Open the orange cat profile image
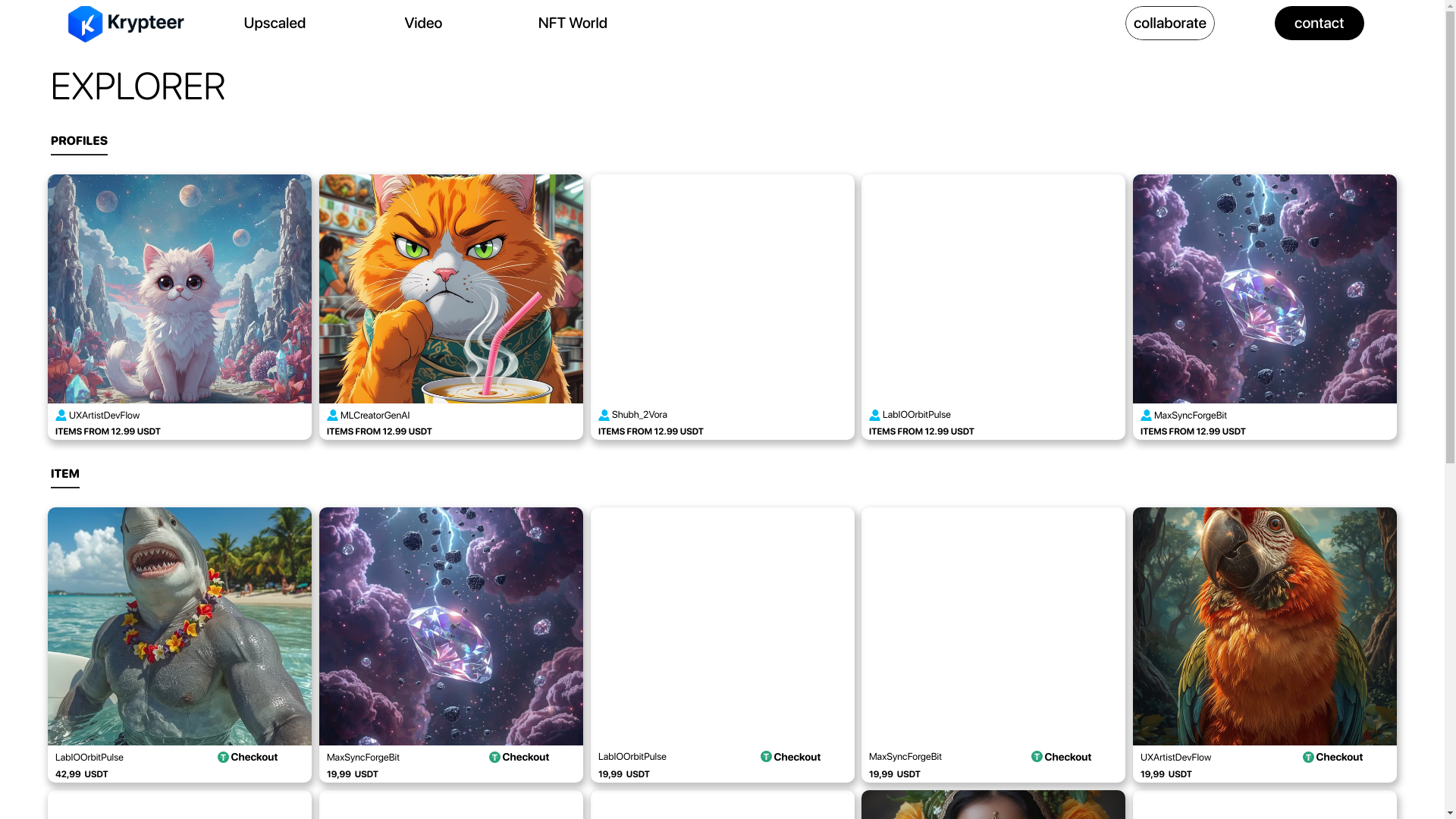The width and height of the screenshot is (1456, 819). (x=451, y=289)
